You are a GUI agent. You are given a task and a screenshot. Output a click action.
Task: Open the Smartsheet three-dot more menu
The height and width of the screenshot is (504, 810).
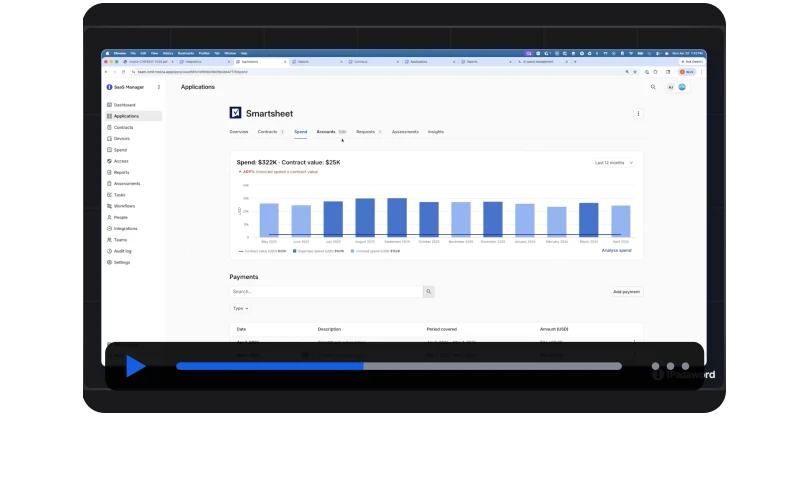[x=638, y=114]
